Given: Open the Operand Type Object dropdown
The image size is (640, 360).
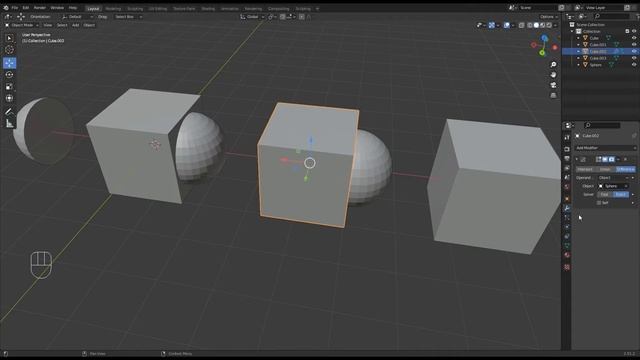Looking at the screenshot, I should pos(614,178).
